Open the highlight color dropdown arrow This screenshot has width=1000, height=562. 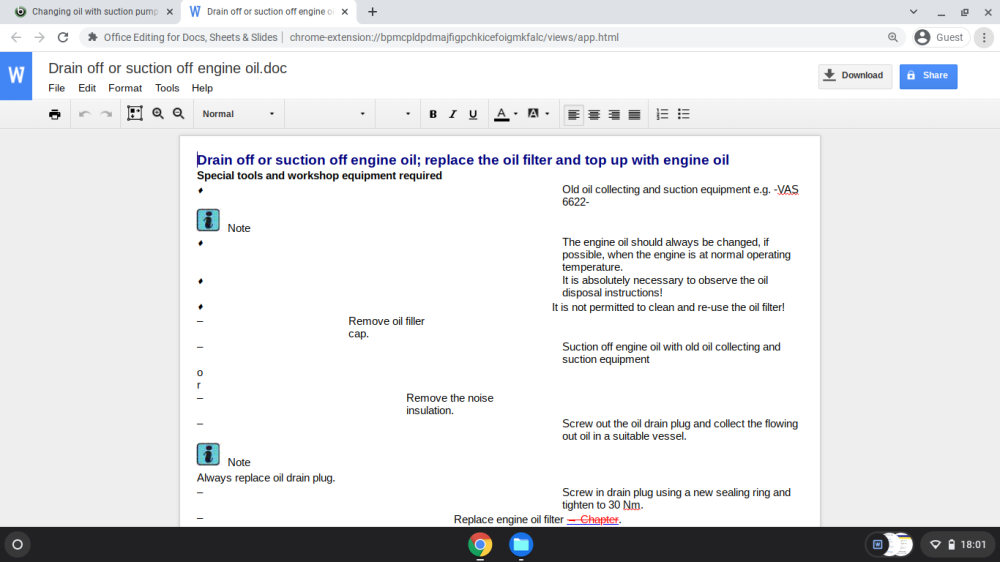(x=547, y=114)
